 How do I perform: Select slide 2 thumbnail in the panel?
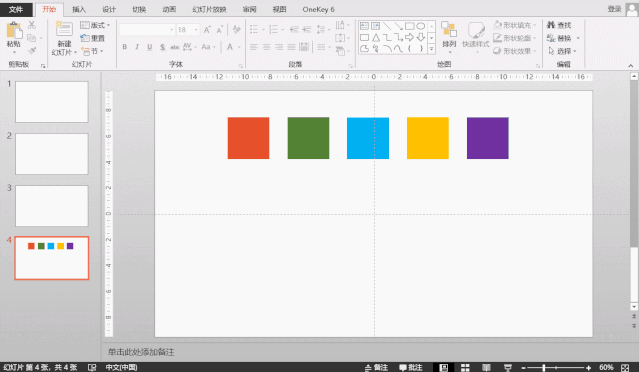click(x=52, y=154)
